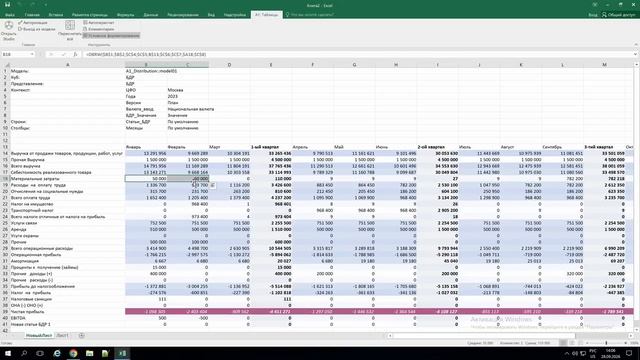Select column M header
Screen dimensions: 640x360
(604, 64)
